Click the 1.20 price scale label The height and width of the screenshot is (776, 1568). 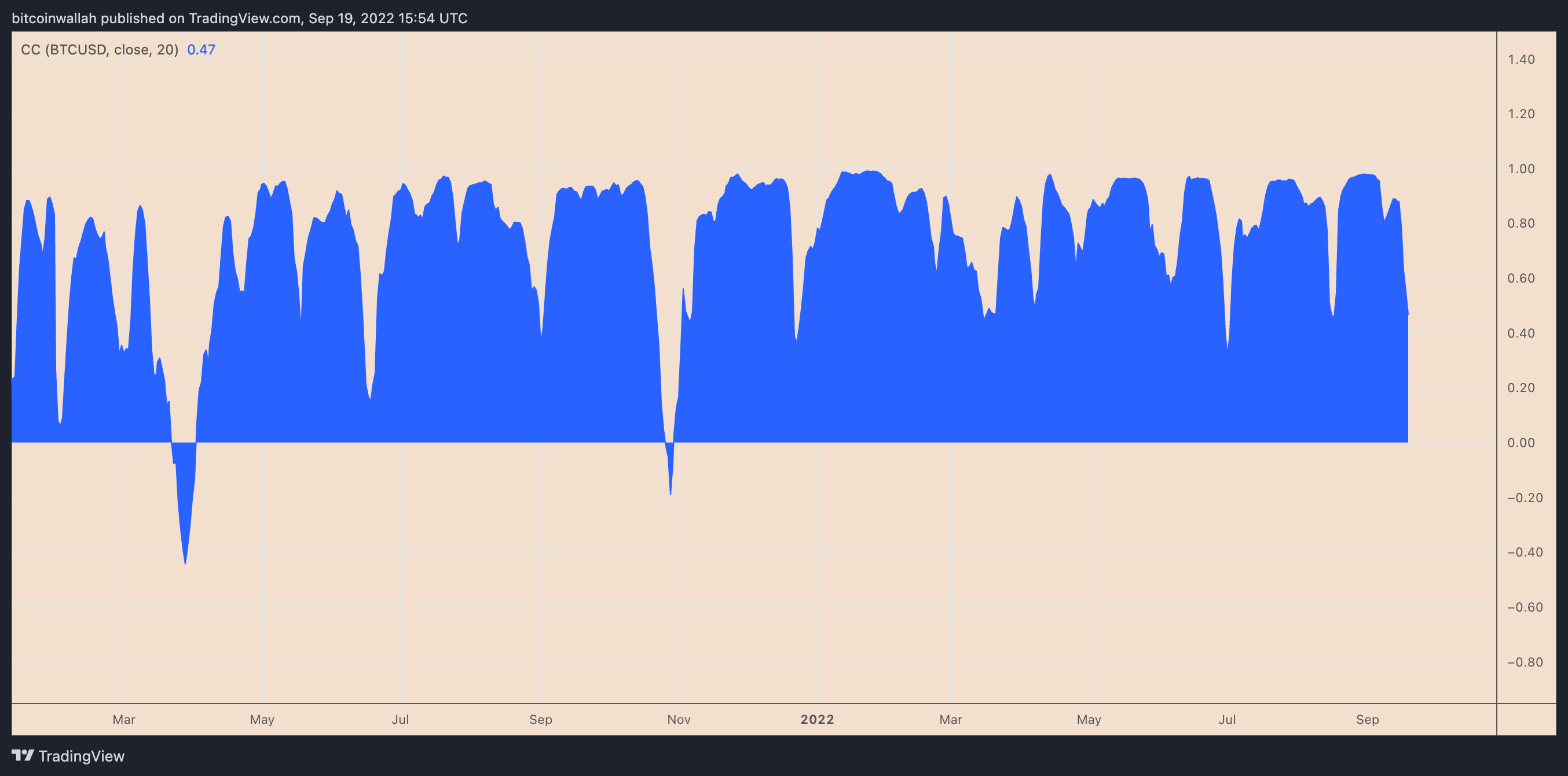(1521, 114)
